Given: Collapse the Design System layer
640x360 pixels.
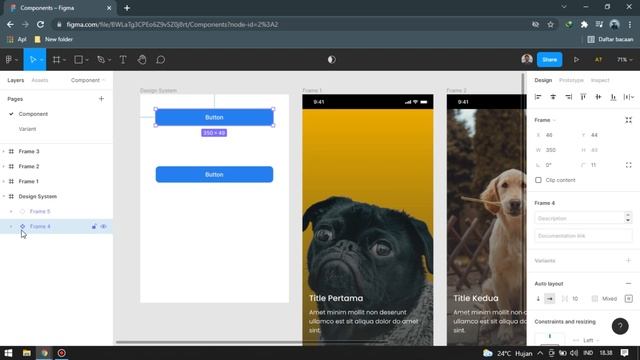Looking at the screenshot, I should point(4,196).
